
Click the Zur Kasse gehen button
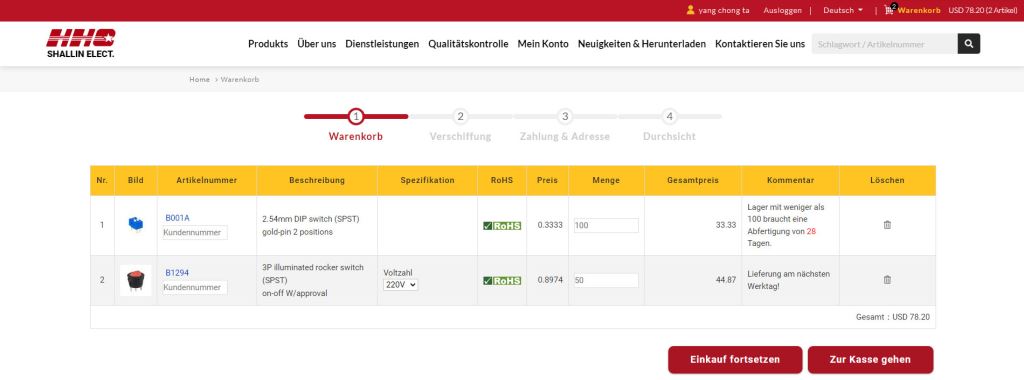coord(870,359)
